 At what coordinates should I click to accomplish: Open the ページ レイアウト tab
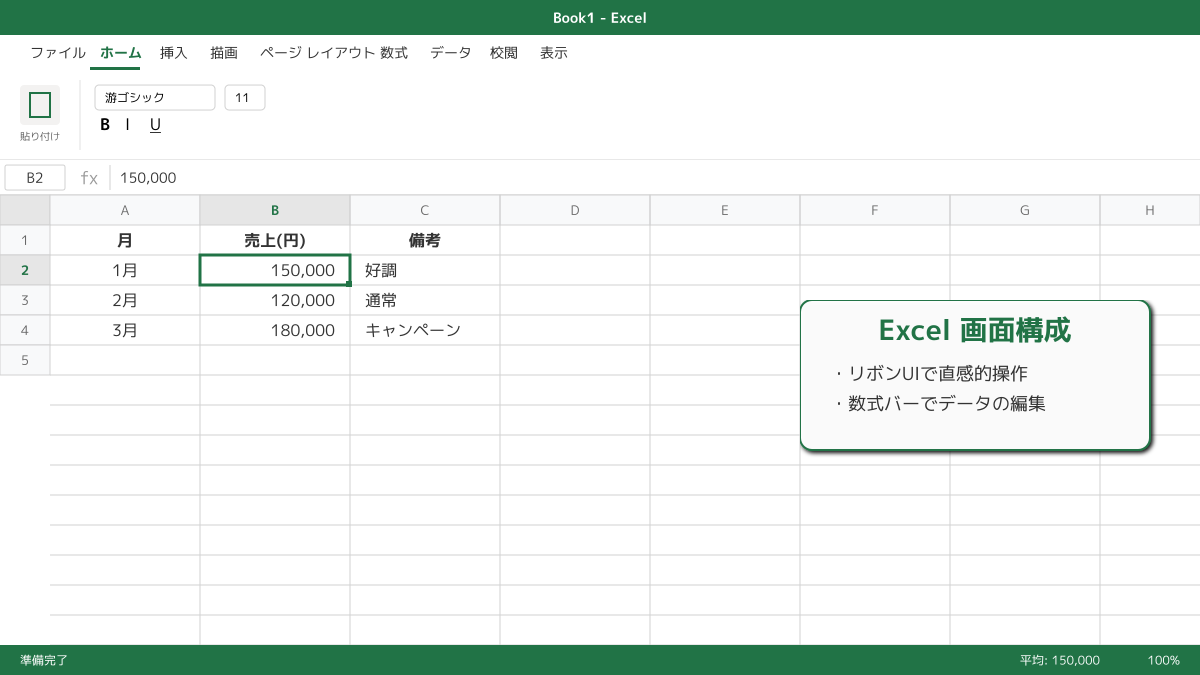[317, 53]
